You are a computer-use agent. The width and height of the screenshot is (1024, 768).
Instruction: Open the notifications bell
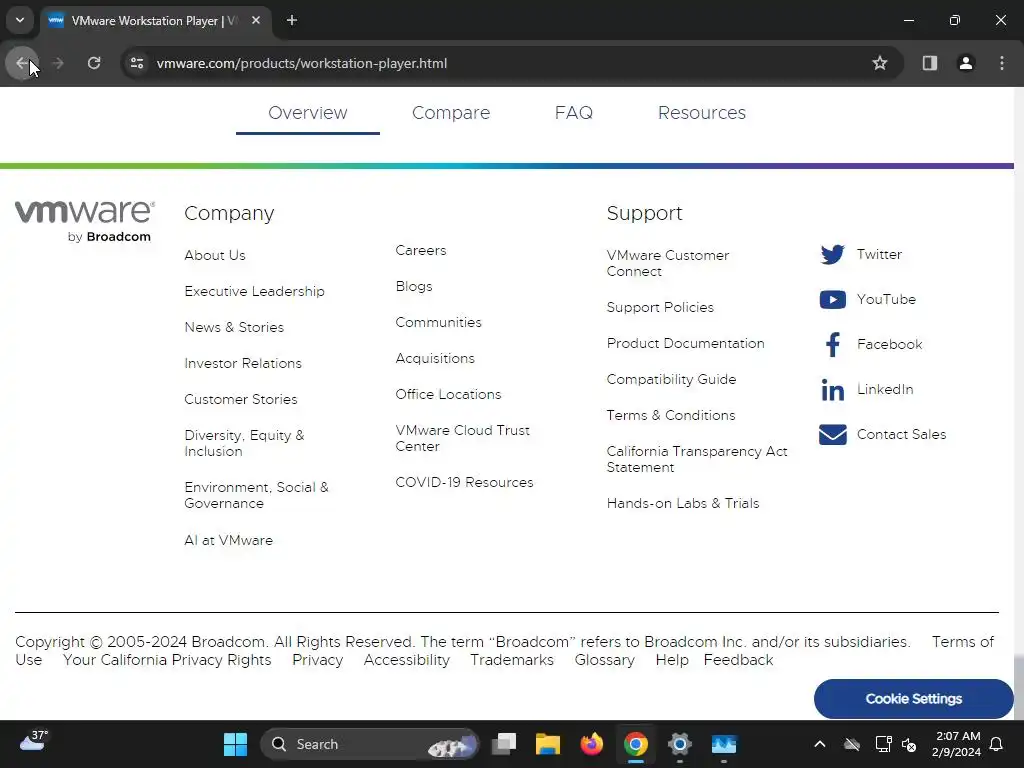tap(996, 744)
